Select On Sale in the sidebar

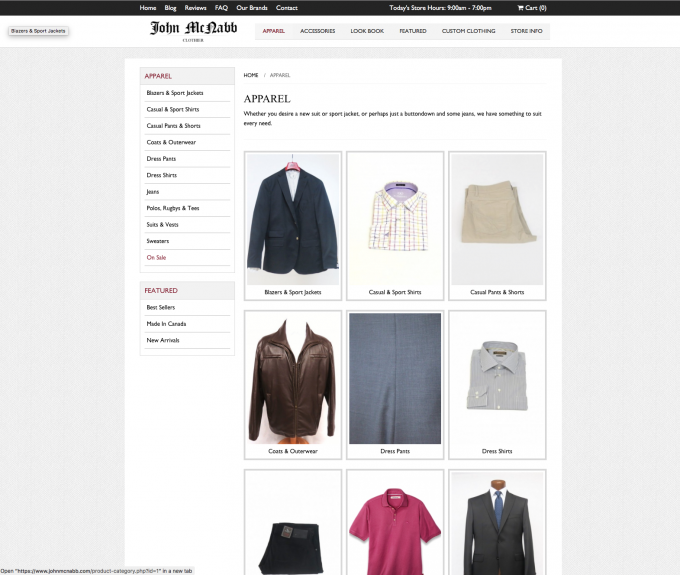pos(157,258)
